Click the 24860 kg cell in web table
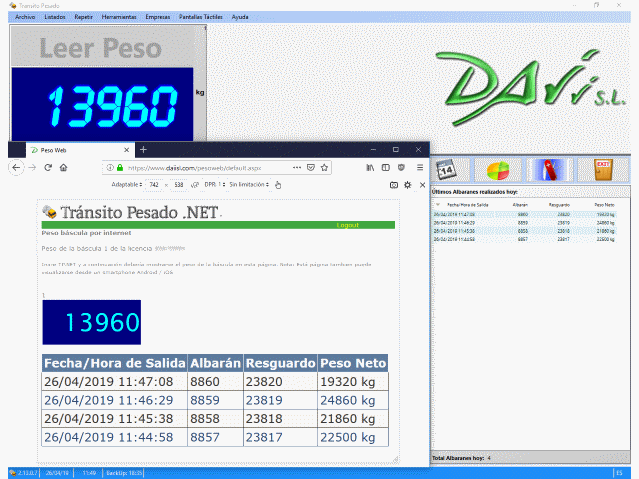Image resolution: width=639 pixels, height=479 pixels. point(353,400)
